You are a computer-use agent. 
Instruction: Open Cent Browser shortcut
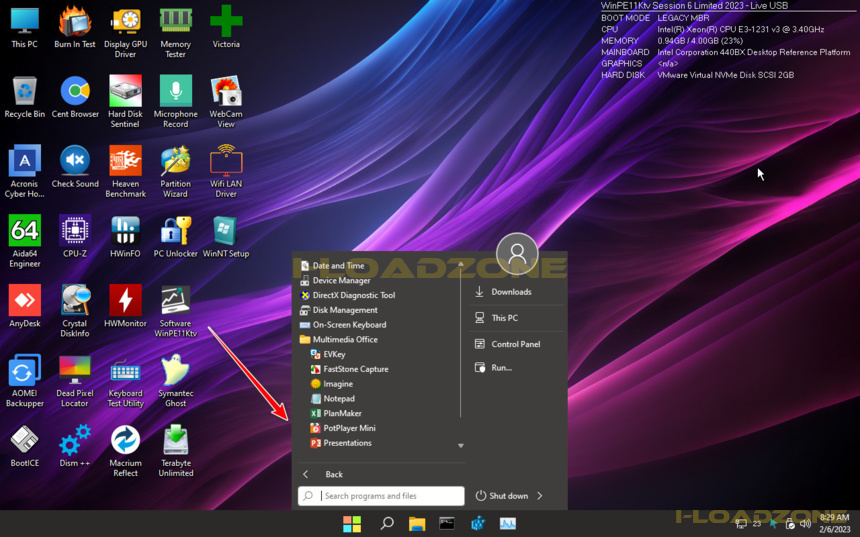click(x=75, y=98)
